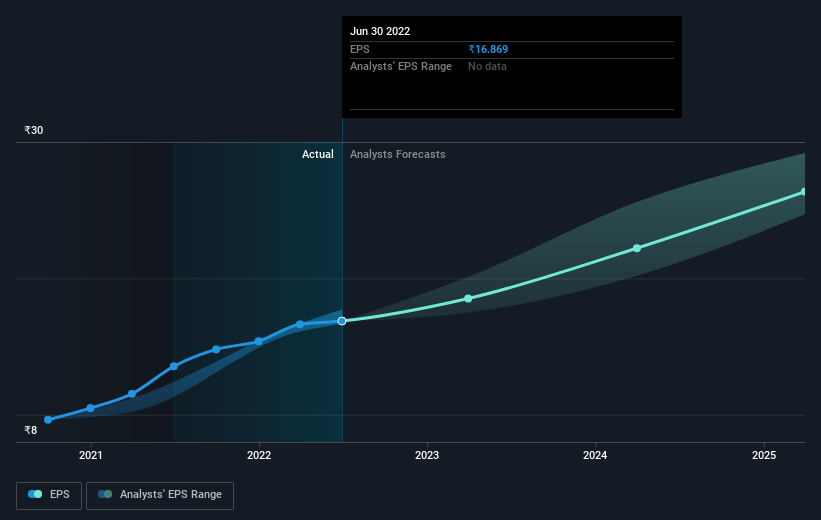
Task: Click the EPS data point at 2021
Action: [91, 408]
